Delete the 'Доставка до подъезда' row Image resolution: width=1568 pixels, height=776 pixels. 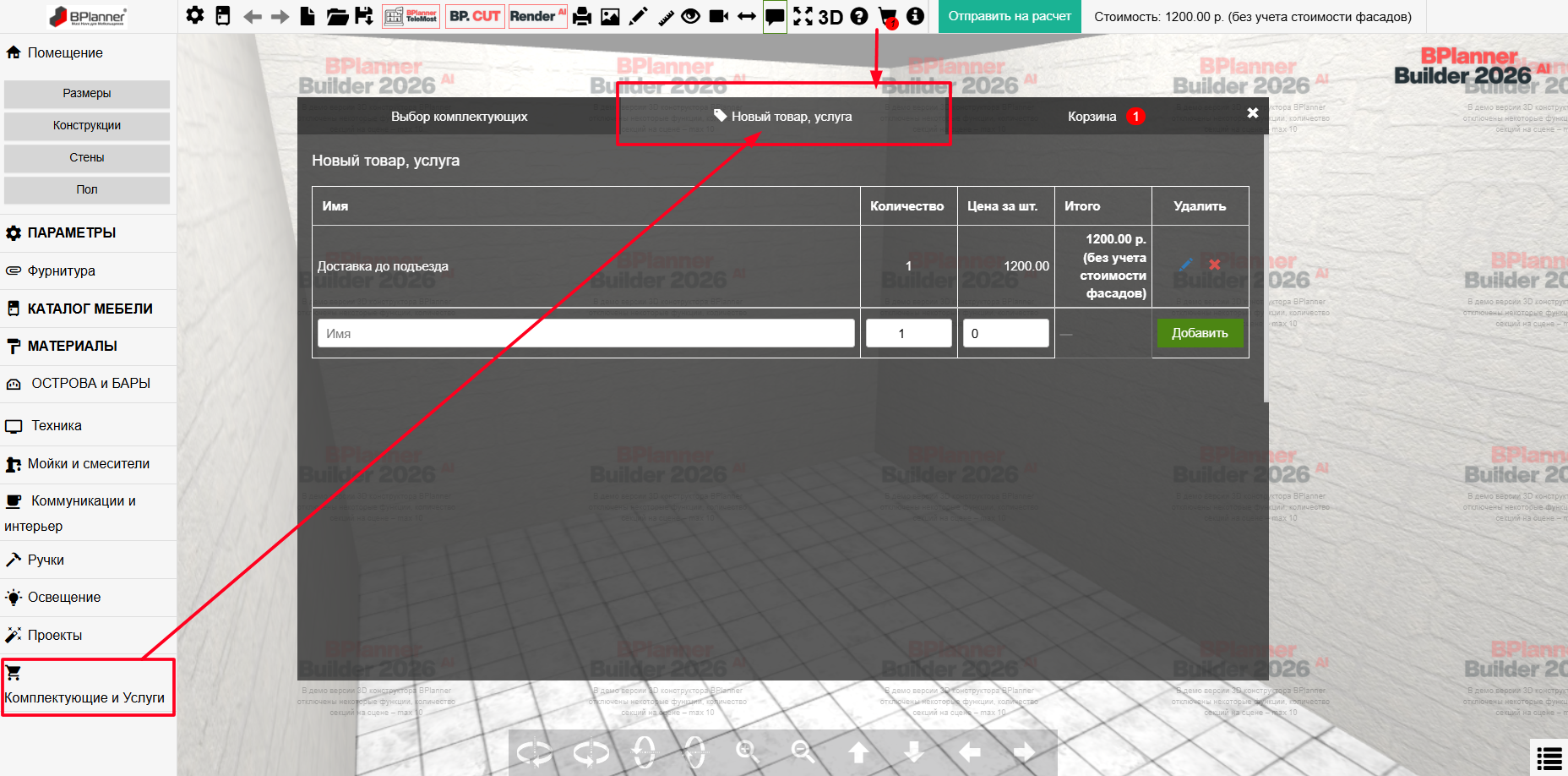(1215, 265)
